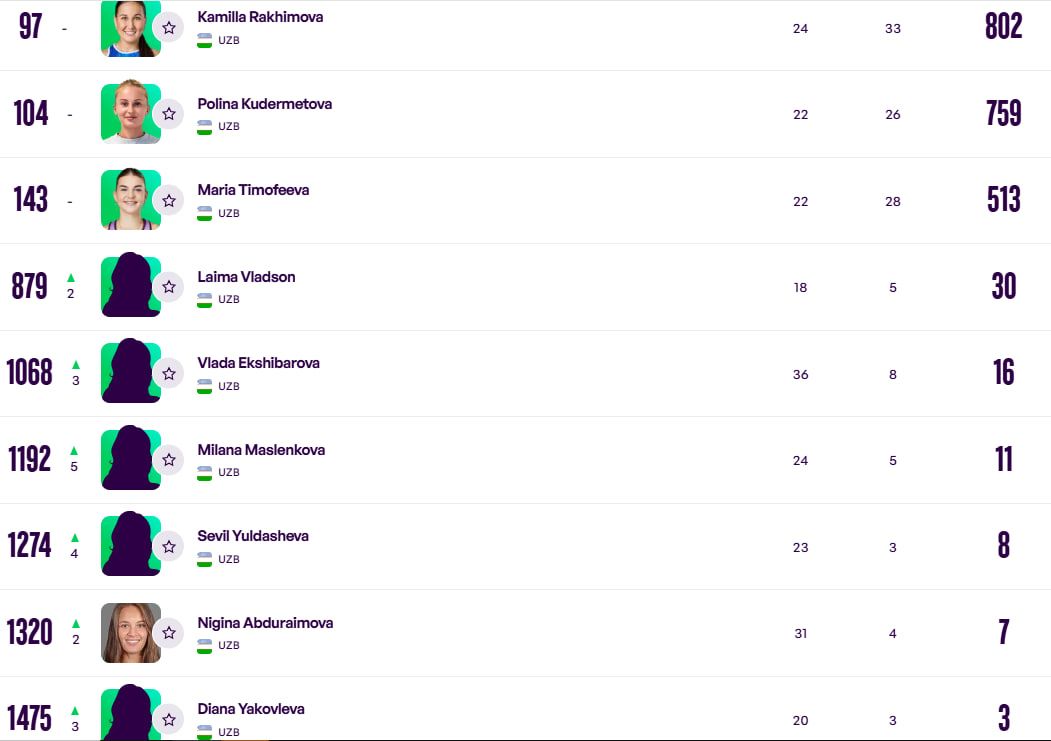
Task: Click Laima Vladson's silhouette avatar
Action: (130, 287)
